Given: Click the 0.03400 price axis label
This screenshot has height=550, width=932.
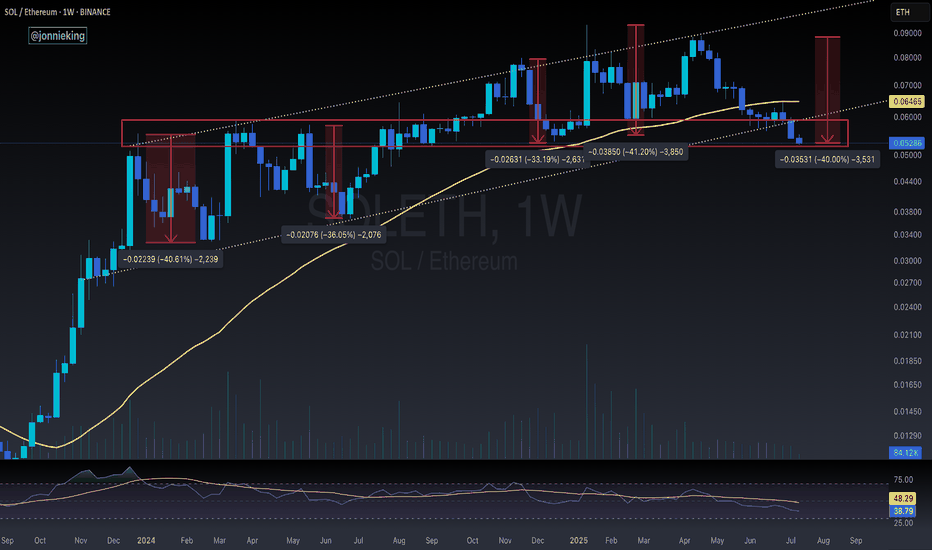Looking at the screenshot, I should click(907, 235).
